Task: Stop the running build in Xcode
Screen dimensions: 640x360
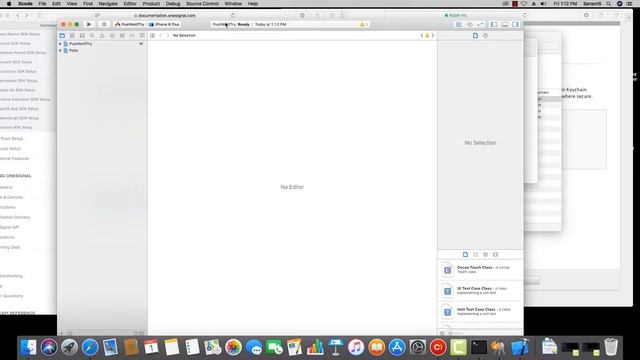Action: pos(104,24)
